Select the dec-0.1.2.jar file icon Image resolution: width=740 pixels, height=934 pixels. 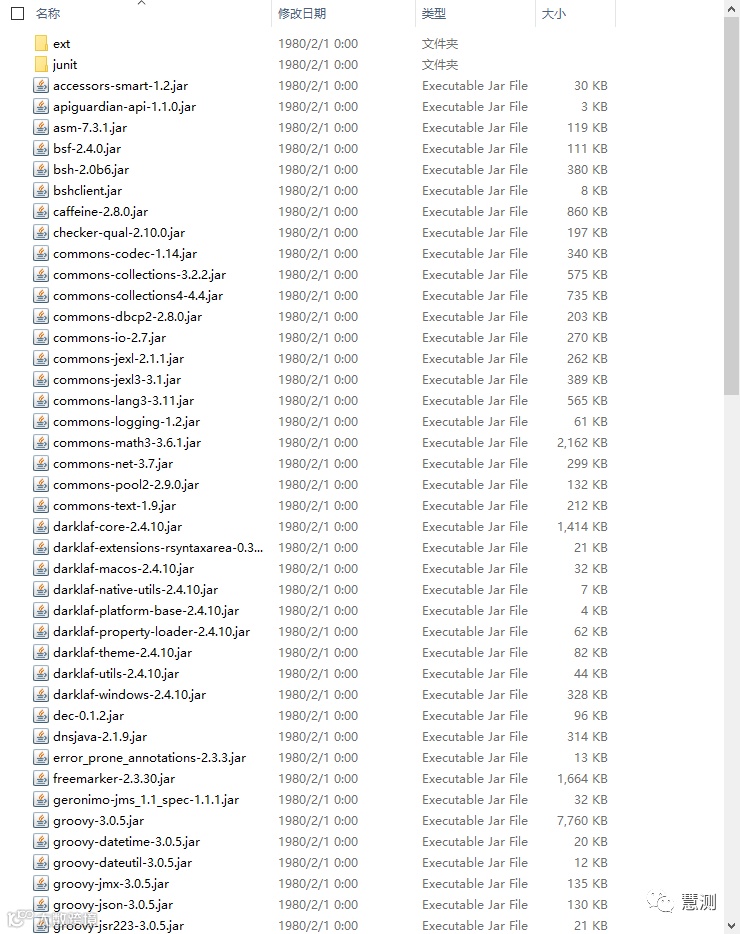click(41, 715)
